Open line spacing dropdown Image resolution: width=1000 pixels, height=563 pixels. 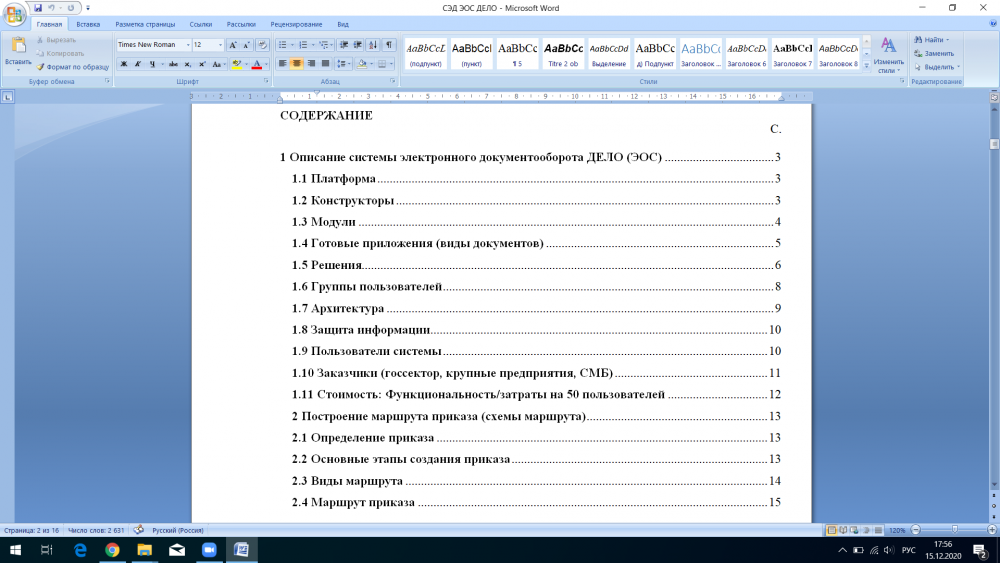[x=342, y=64]
